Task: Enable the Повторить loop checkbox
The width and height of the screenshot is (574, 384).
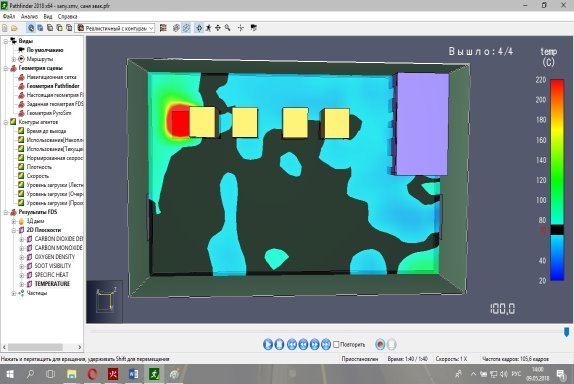Action: pyautogui.click(x=336, y=344)
